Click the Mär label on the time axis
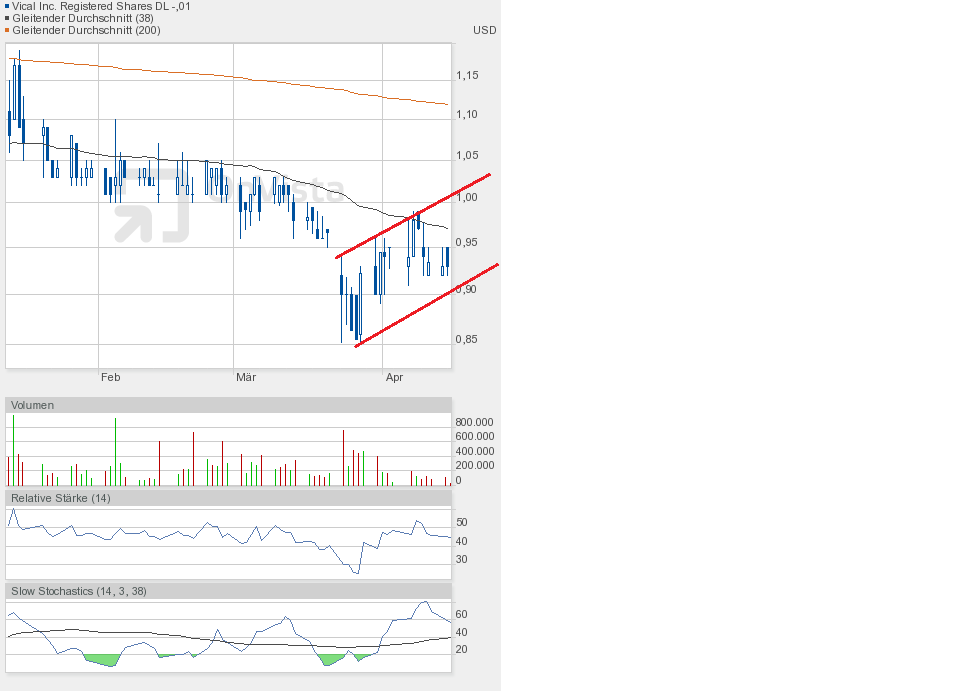The height and width of the screenshot is (691, 960). click(246, 377)
